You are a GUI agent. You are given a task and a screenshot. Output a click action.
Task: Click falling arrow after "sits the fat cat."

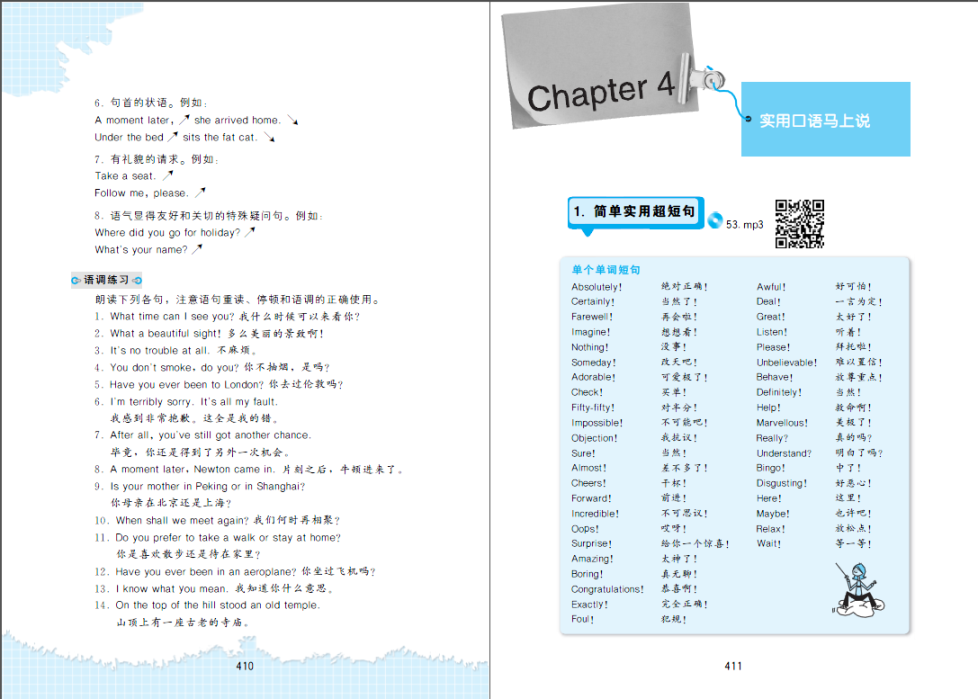tap(269, 137)
